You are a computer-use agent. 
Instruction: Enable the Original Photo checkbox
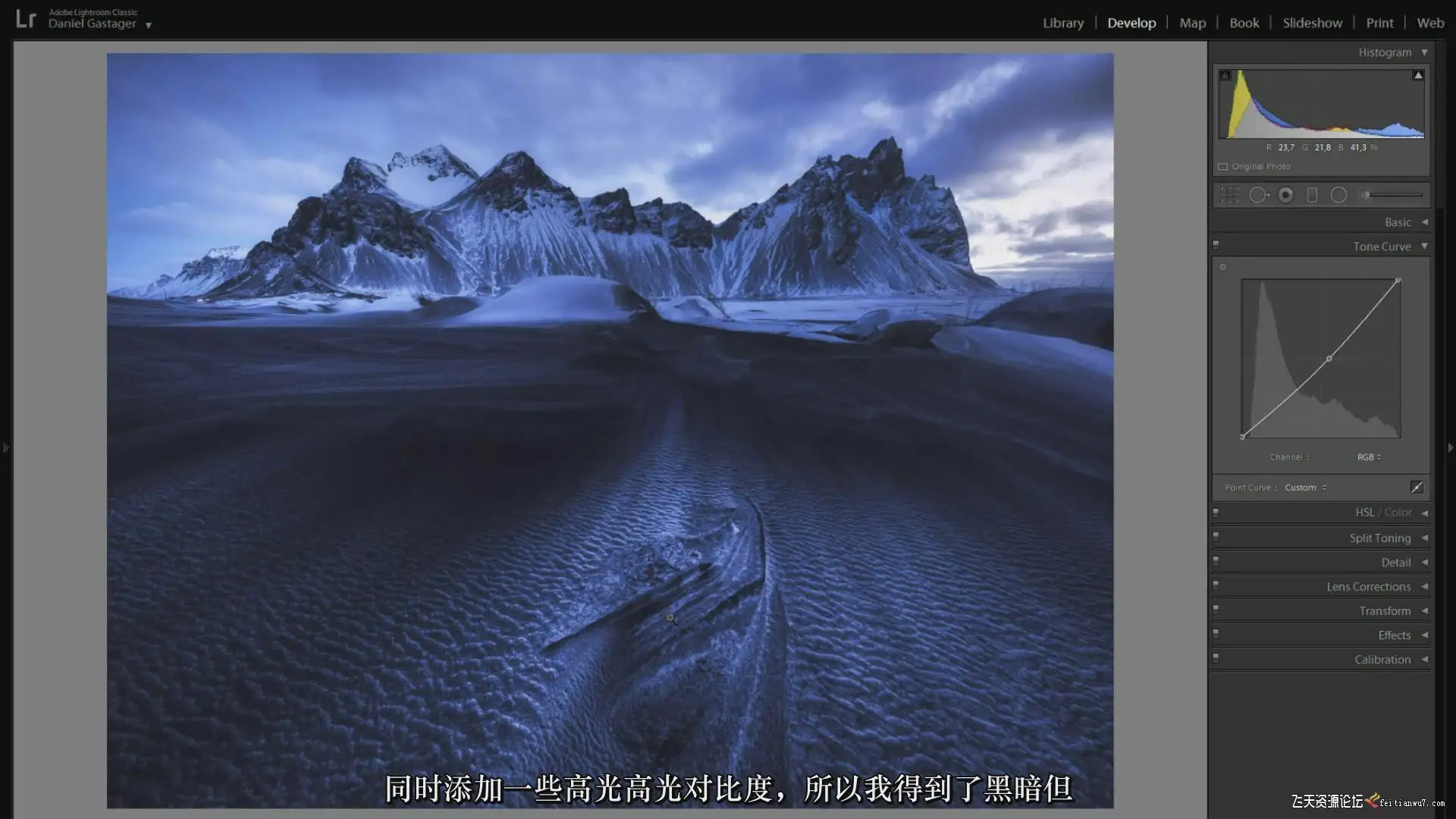[1222, 167]
